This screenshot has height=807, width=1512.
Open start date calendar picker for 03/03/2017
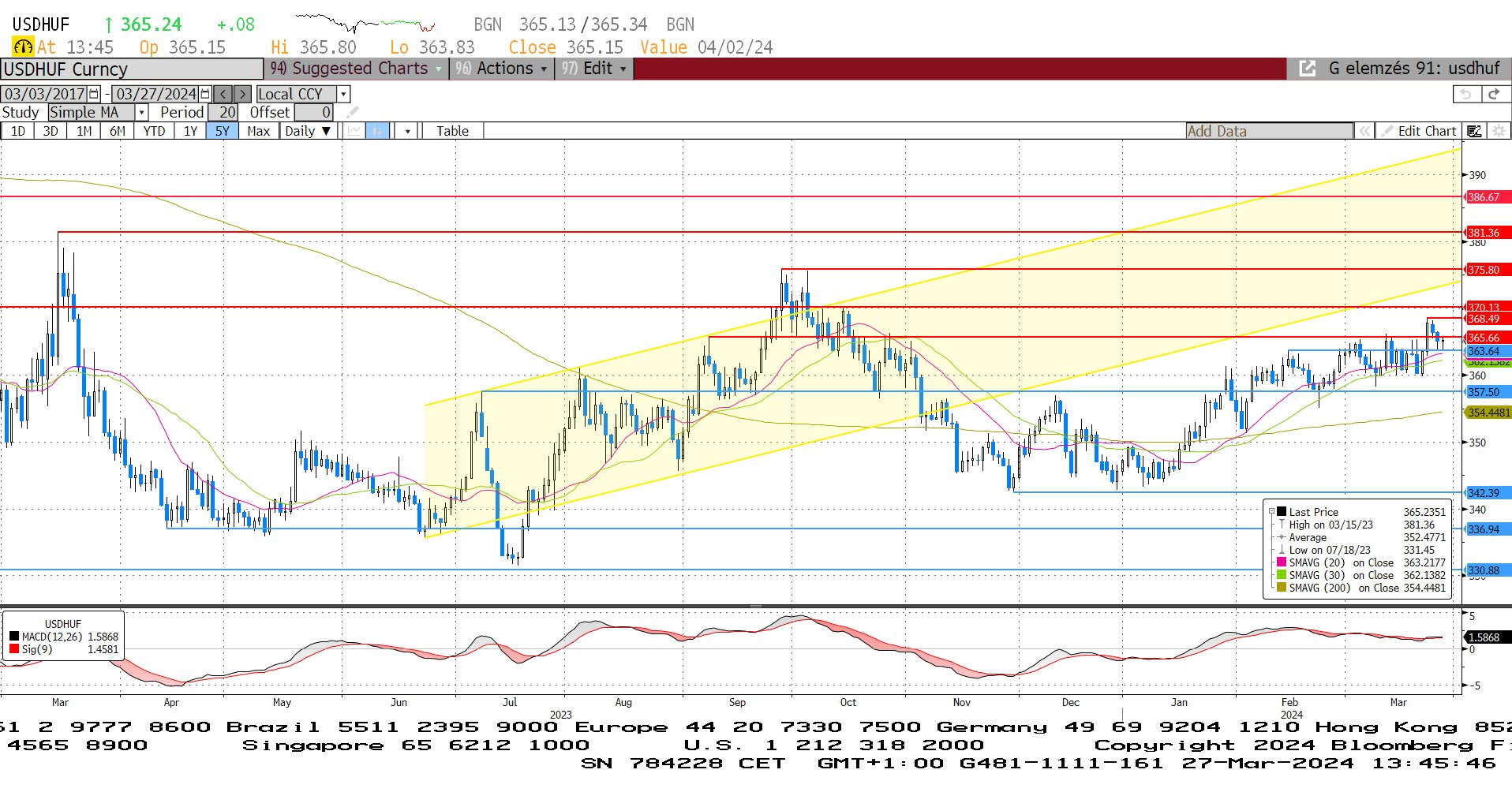point(94,94)
